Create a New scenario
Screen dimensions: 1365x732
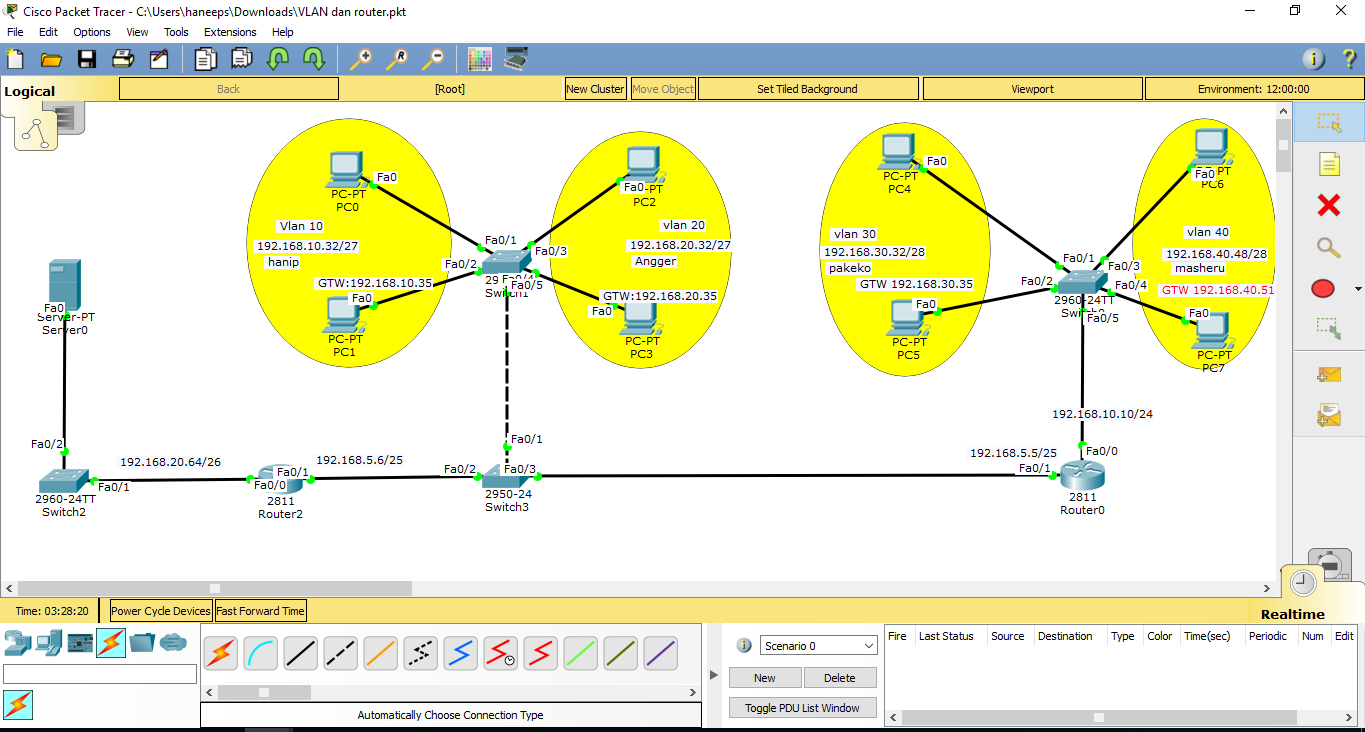(x=765, y=677)
